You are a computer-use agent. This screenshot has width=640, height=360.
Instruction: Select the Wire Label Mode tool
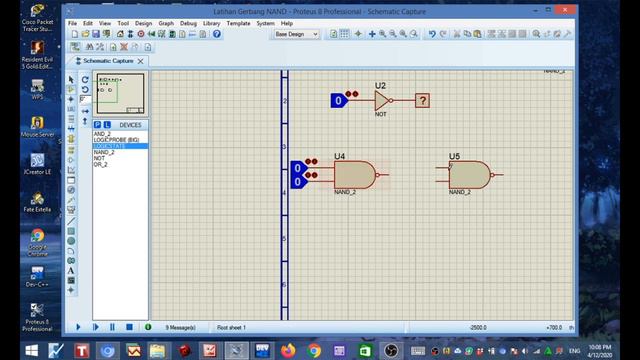pos(71,109)
